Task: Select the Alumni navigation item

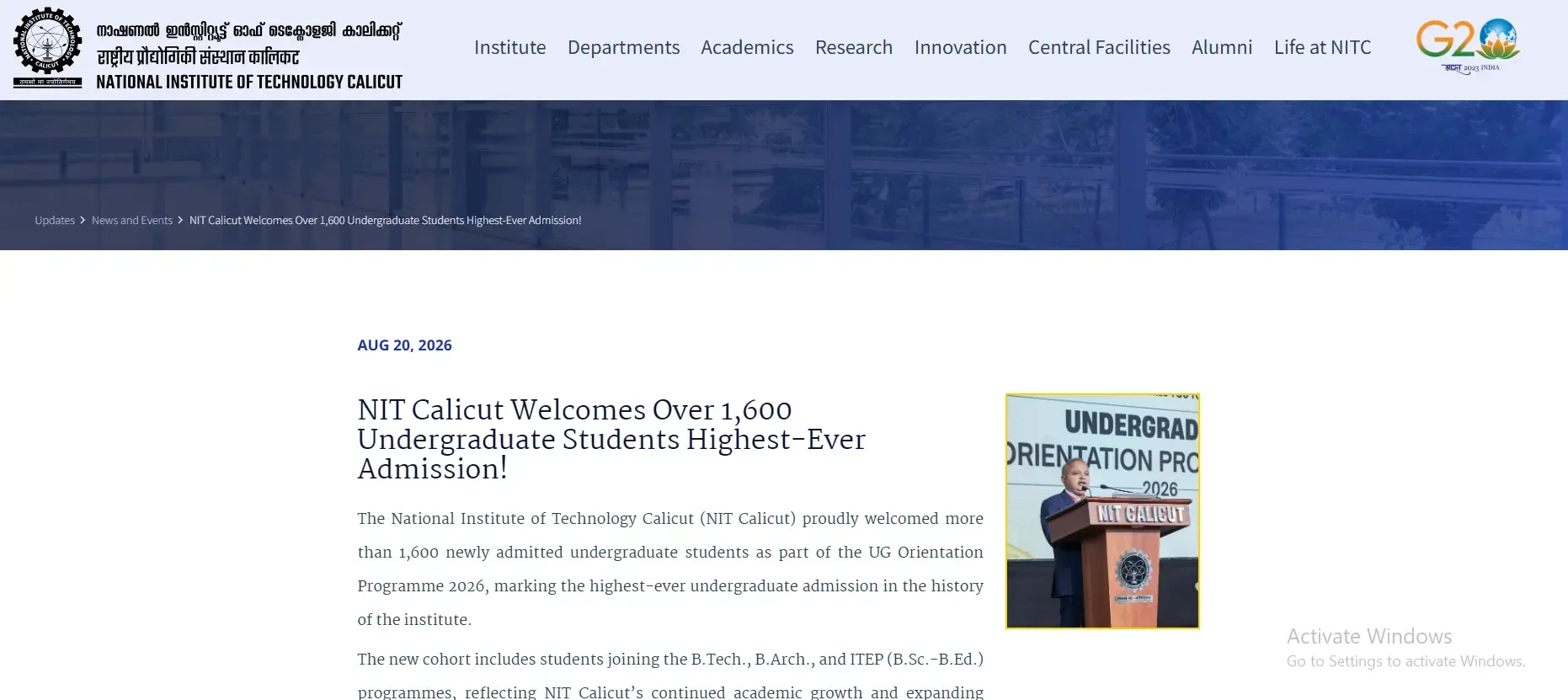Action: pyautogui.click(x=1222, y=47)
